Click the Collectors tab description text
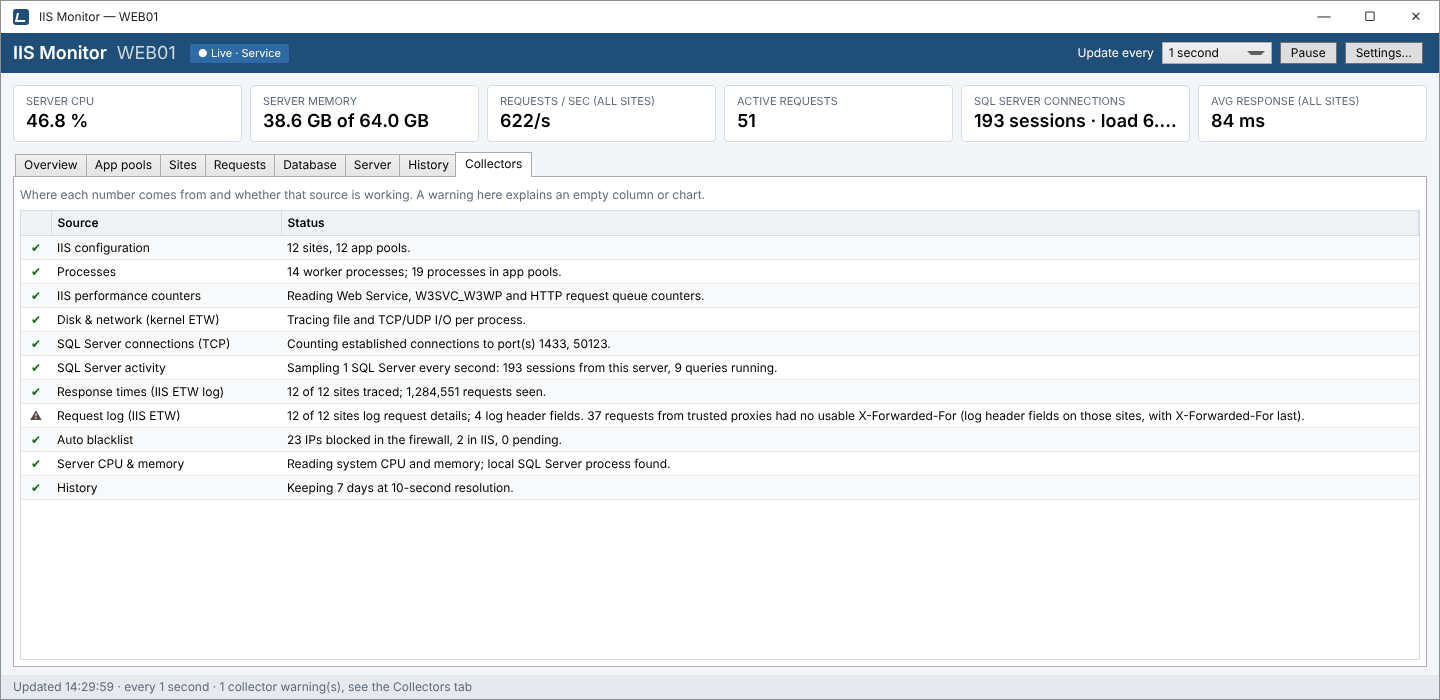 coord(362,195)
